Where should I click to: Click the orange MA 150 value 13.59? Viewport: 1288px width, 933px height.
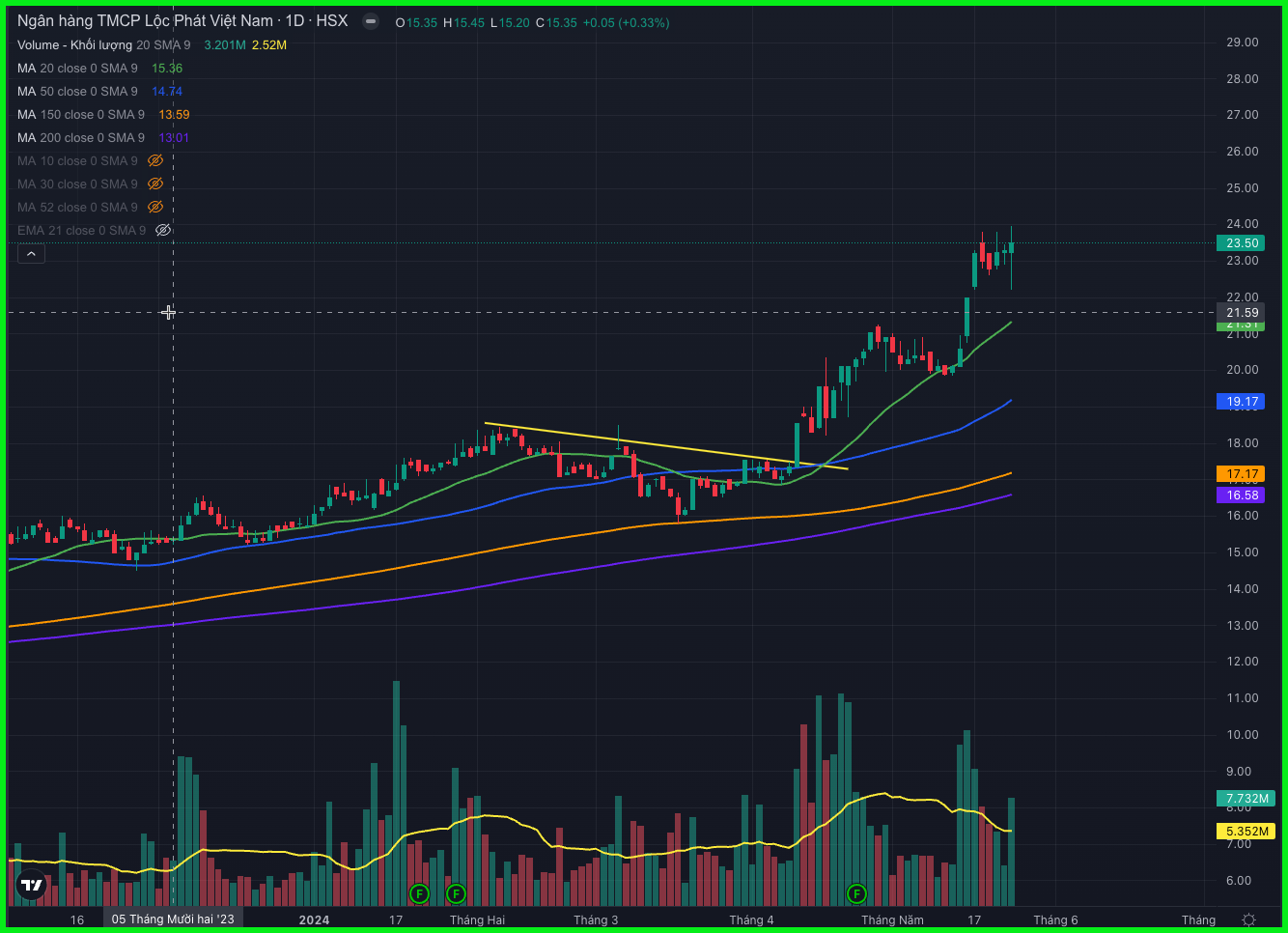(x=174, y=114)
